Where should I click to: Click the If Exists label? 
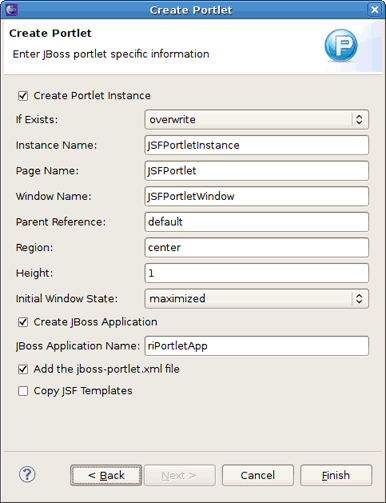click(x=37, y=119)
